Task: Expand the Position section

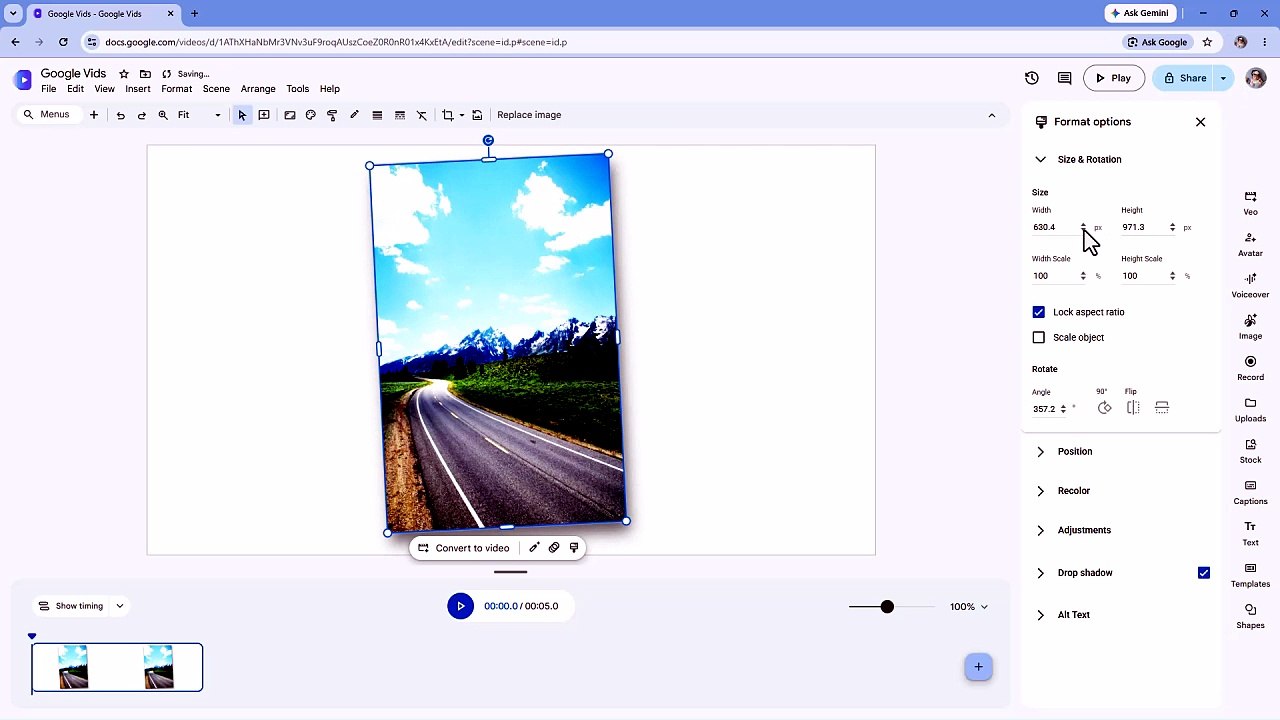Action: coord(1040,452)
